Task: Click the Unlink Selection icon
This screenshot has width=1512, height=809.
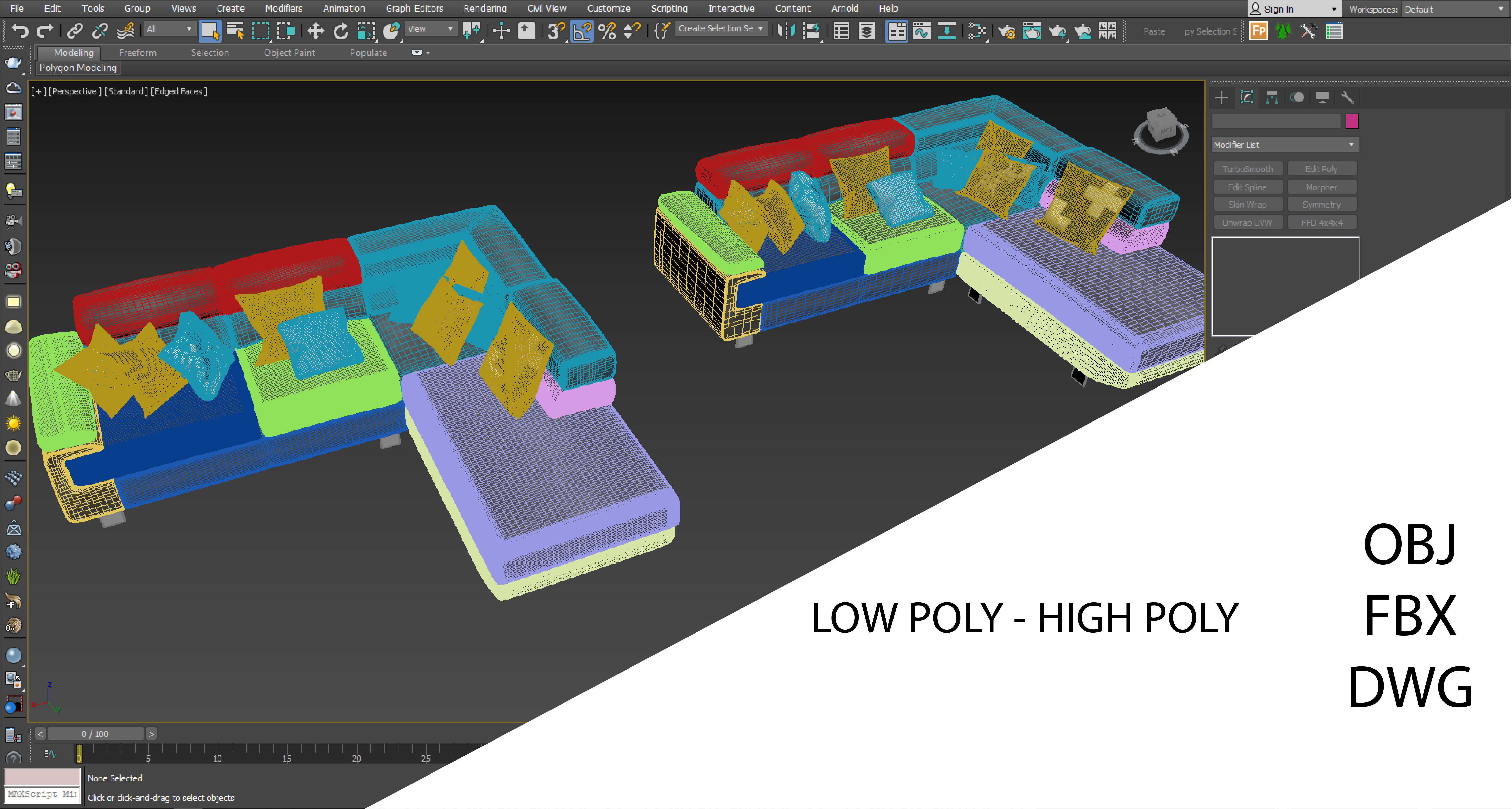Action: 100,30
